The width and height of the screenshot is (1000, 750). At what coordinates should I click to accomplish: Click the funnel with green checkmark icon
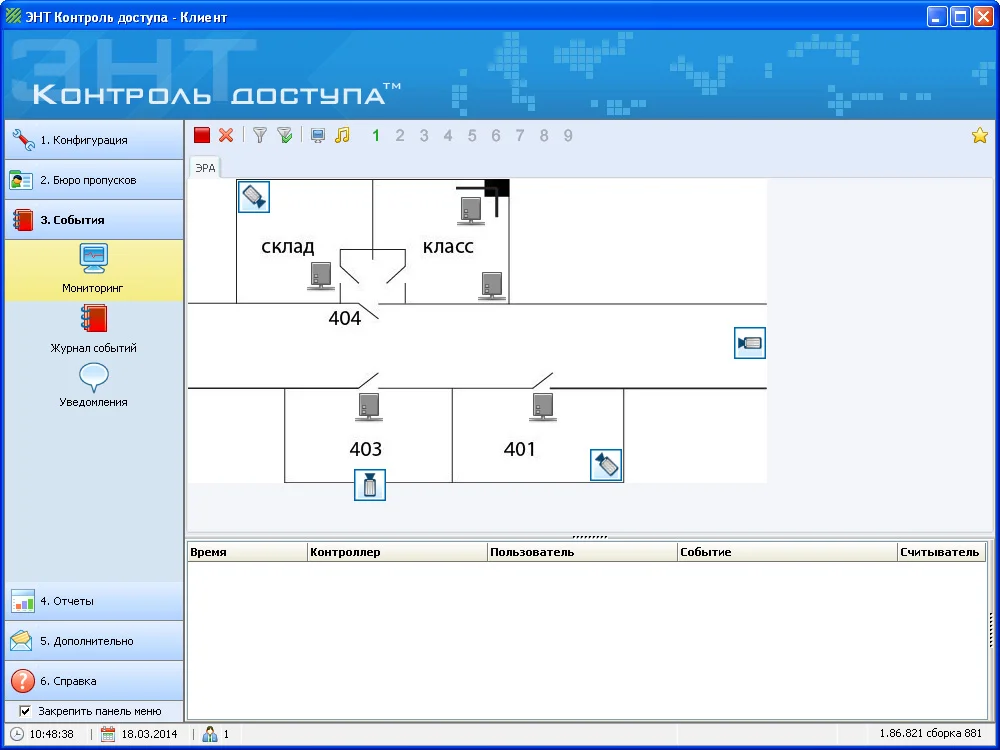(x=284, y=135)
